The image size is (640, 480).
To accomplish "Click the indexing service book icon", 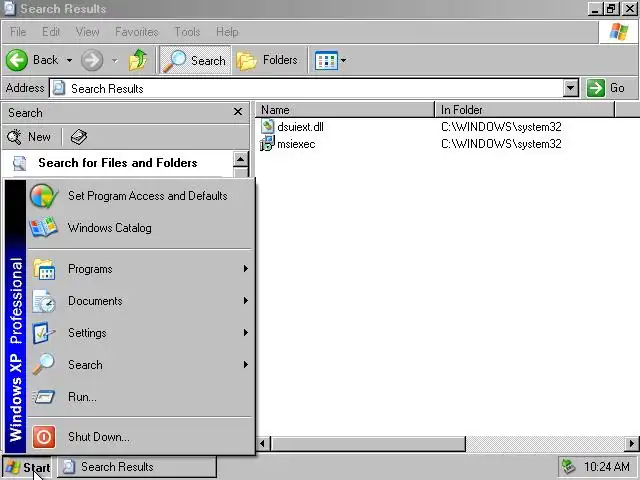I will pos(78,137).
